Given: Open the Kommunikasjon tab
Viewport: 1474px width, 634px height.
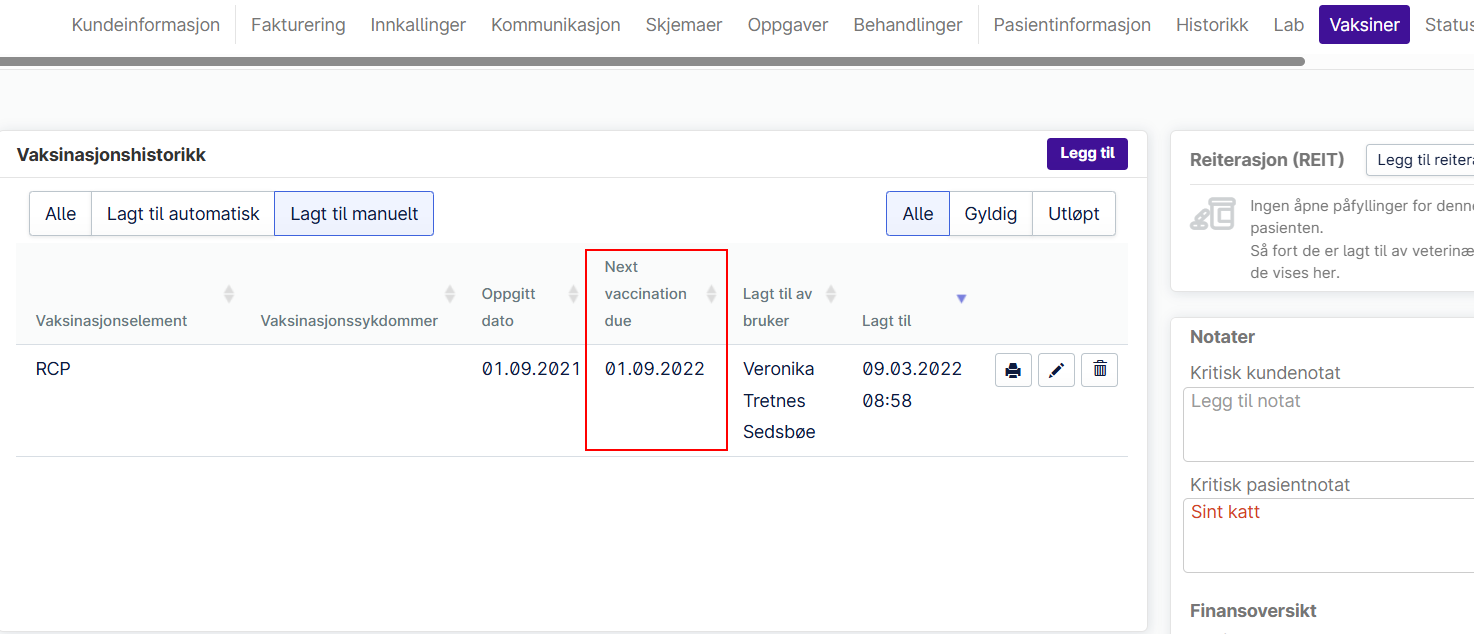Looking at the screenshot, I should (x=556, y=25).
